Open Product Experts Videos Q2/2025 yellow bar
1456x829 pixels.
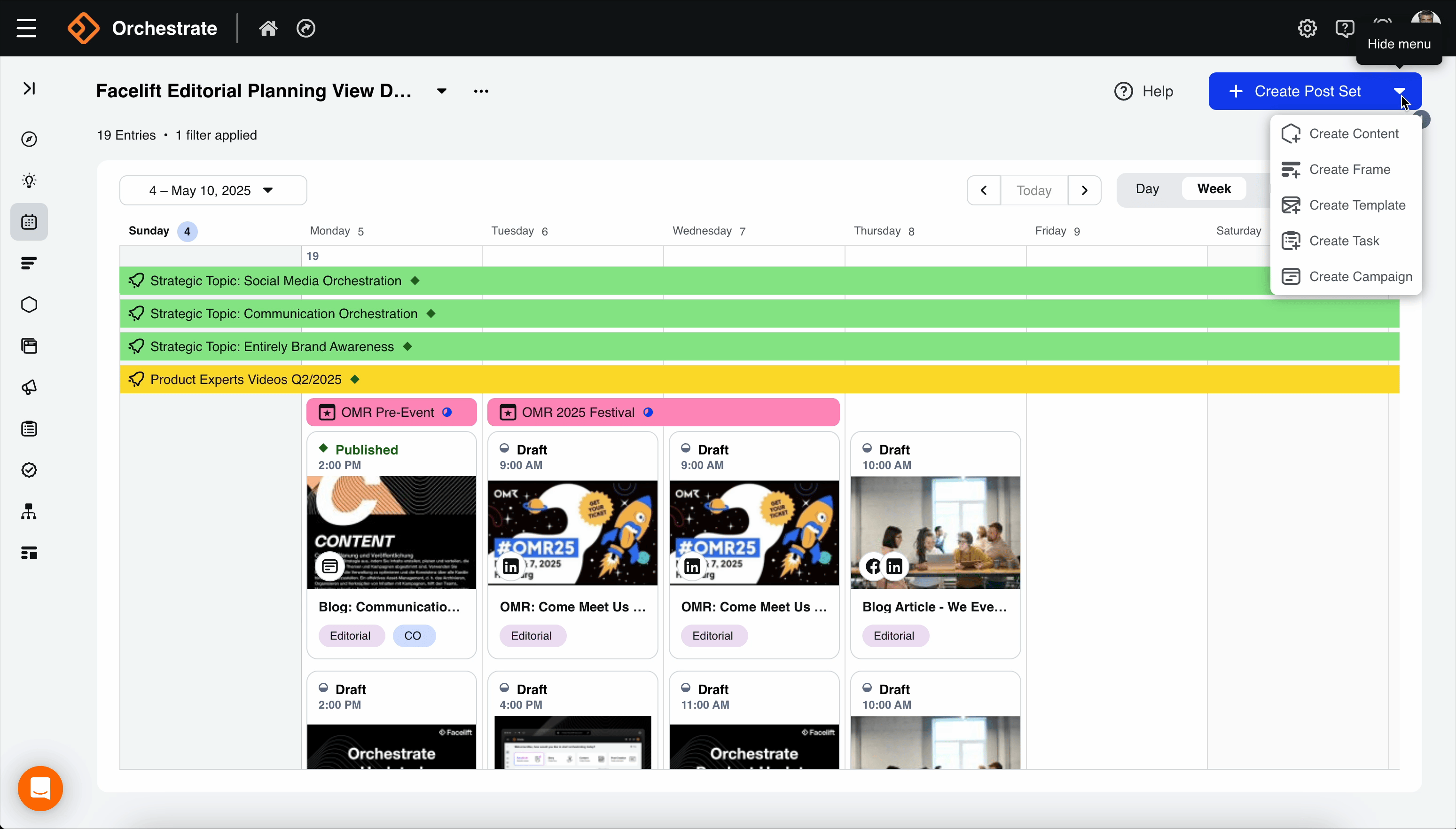click(759, 379)
